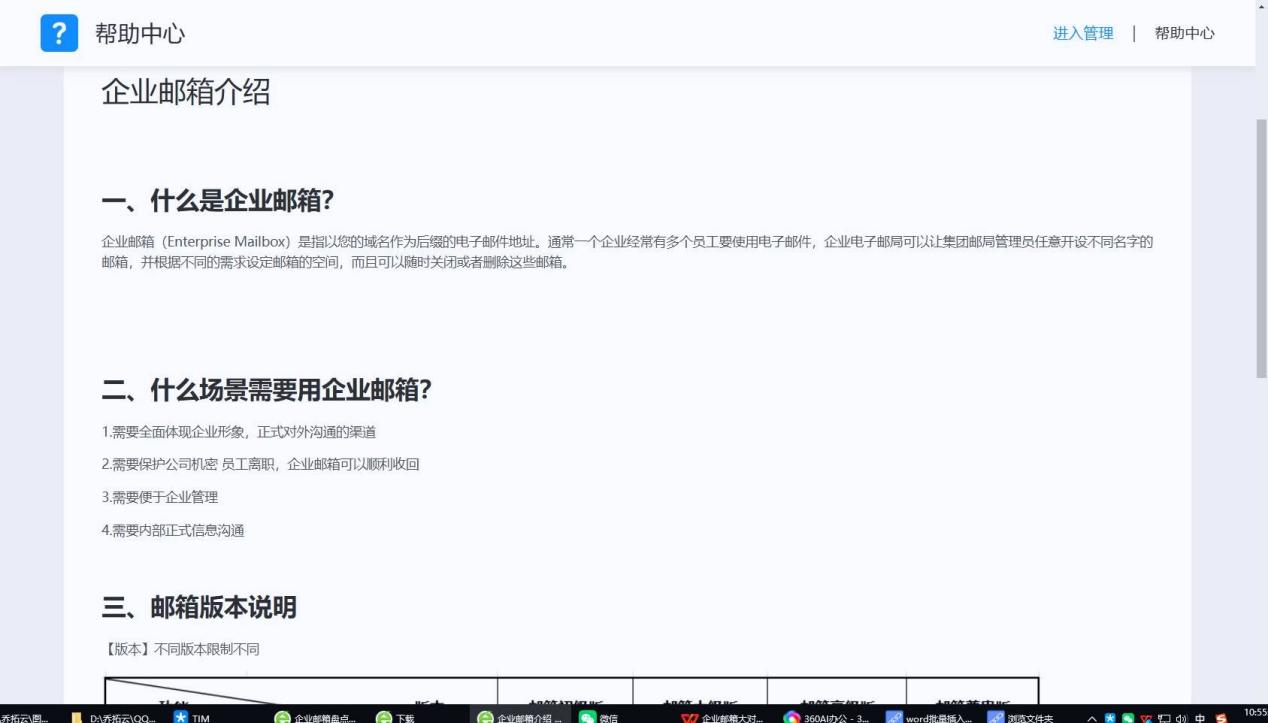Image resolution: width=1268 pixels, height=723 pixels.
Task: Open the WPS 企业邮箱大对 document in taskbar
Action: [x=721, y=716]
